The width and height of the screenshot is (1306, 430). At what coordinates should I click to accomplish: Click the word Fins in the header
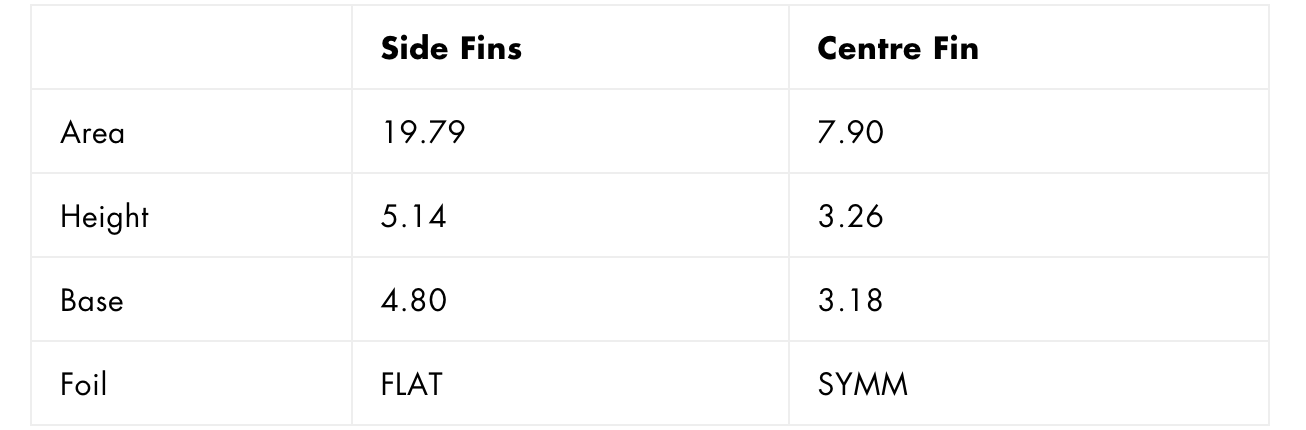(x=487, y=48)
